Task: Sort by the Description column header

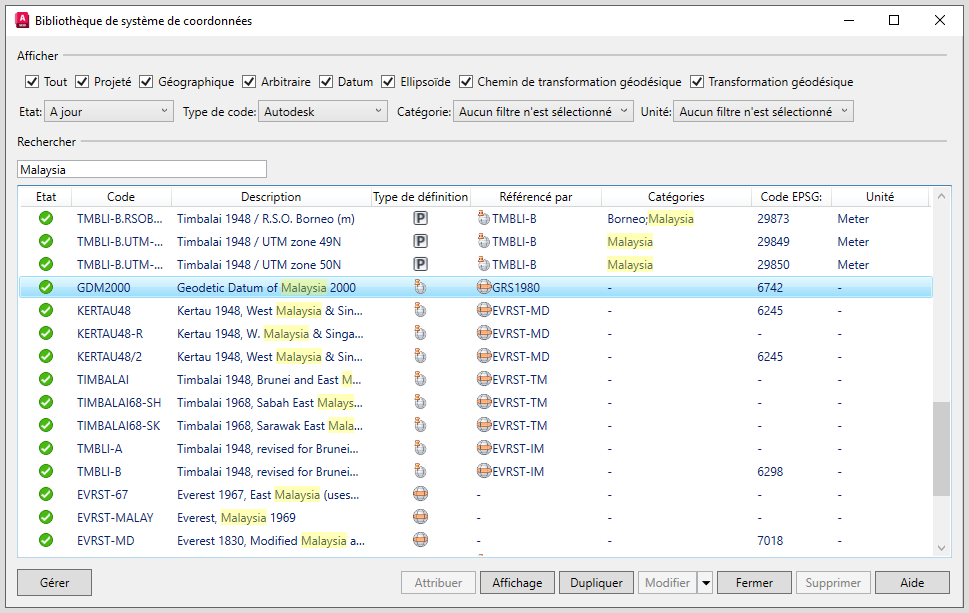Action: pos(270,197)
